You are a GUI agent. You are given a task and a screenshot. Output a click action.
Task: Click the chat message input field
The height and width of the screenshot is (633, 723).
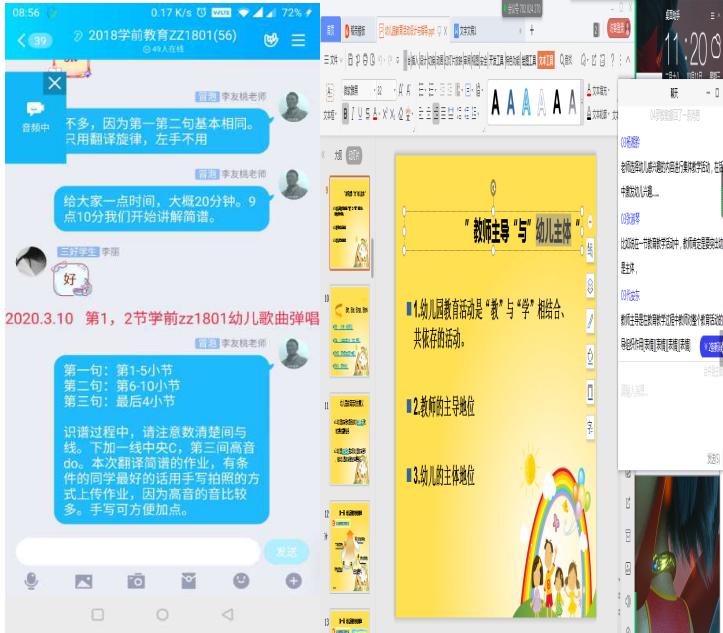[x=138, y=551]
